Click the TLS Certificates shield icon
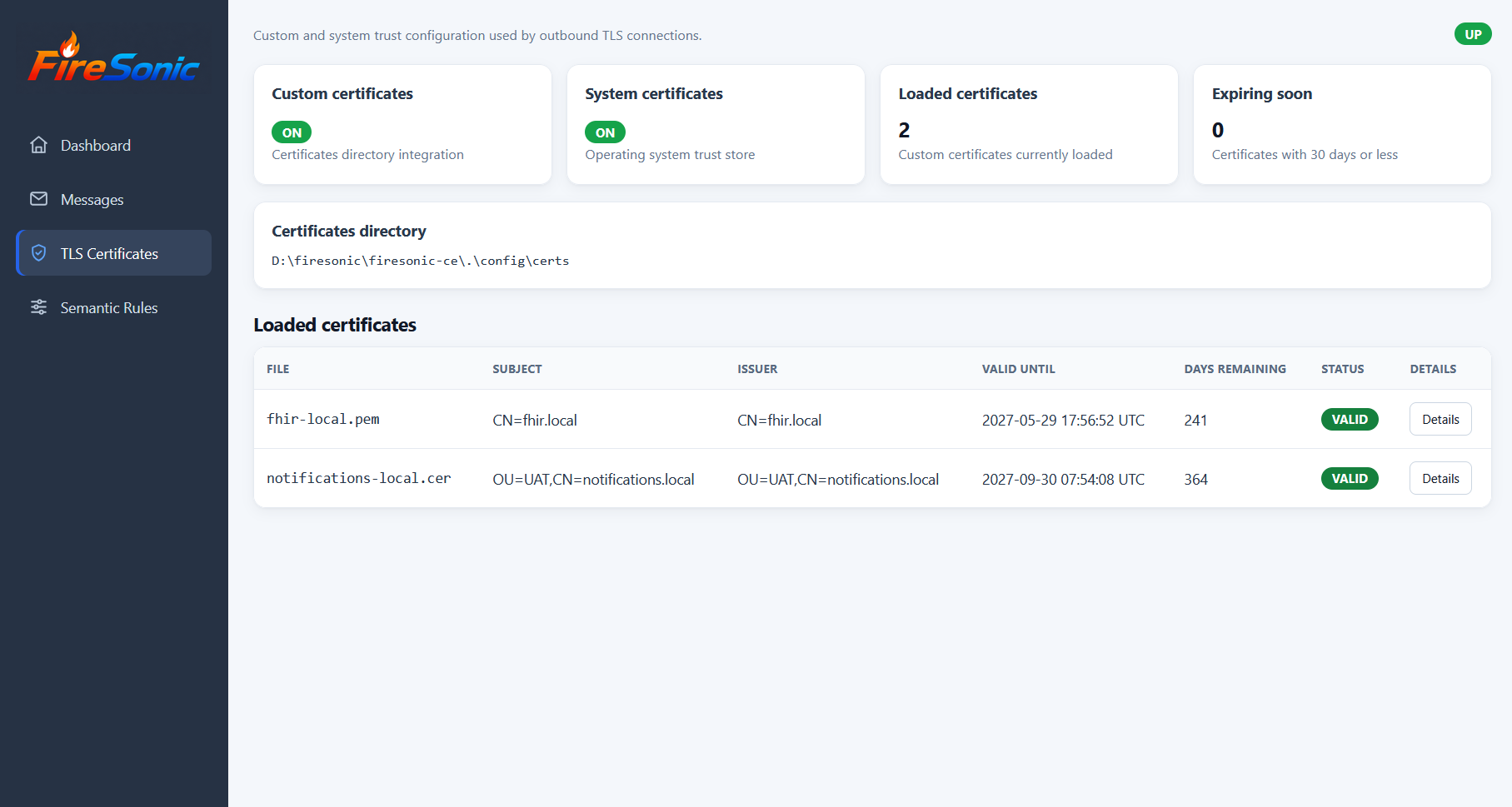The width and height of the screenshot is (1512, 807). pyautogui.click(x=38, y=253)
